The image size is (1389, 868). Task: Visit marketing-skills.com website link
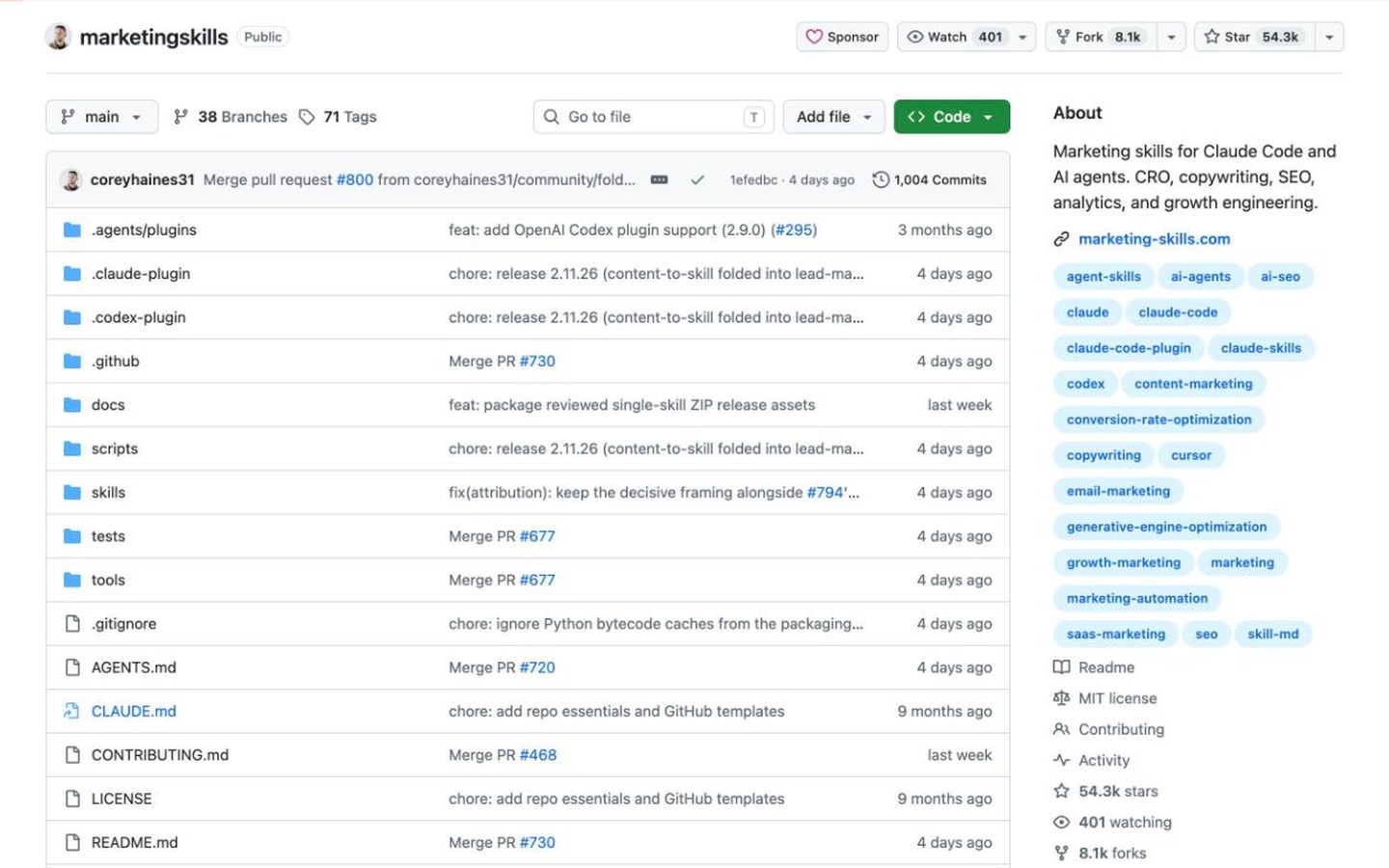[1154, 239]
